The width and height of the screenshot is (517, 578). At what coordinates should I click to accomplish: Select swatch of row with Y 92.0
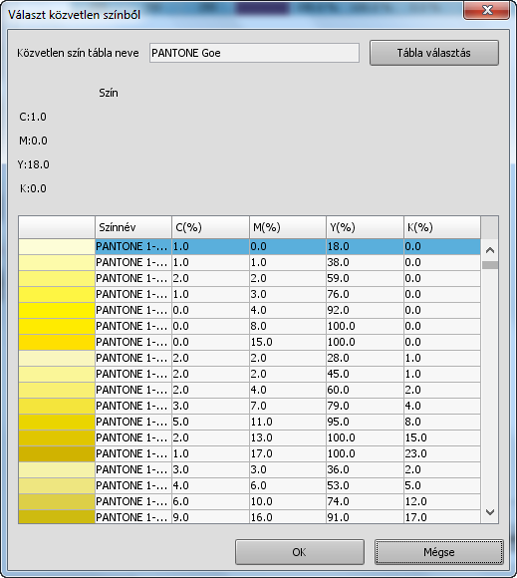tap(57, 310)
